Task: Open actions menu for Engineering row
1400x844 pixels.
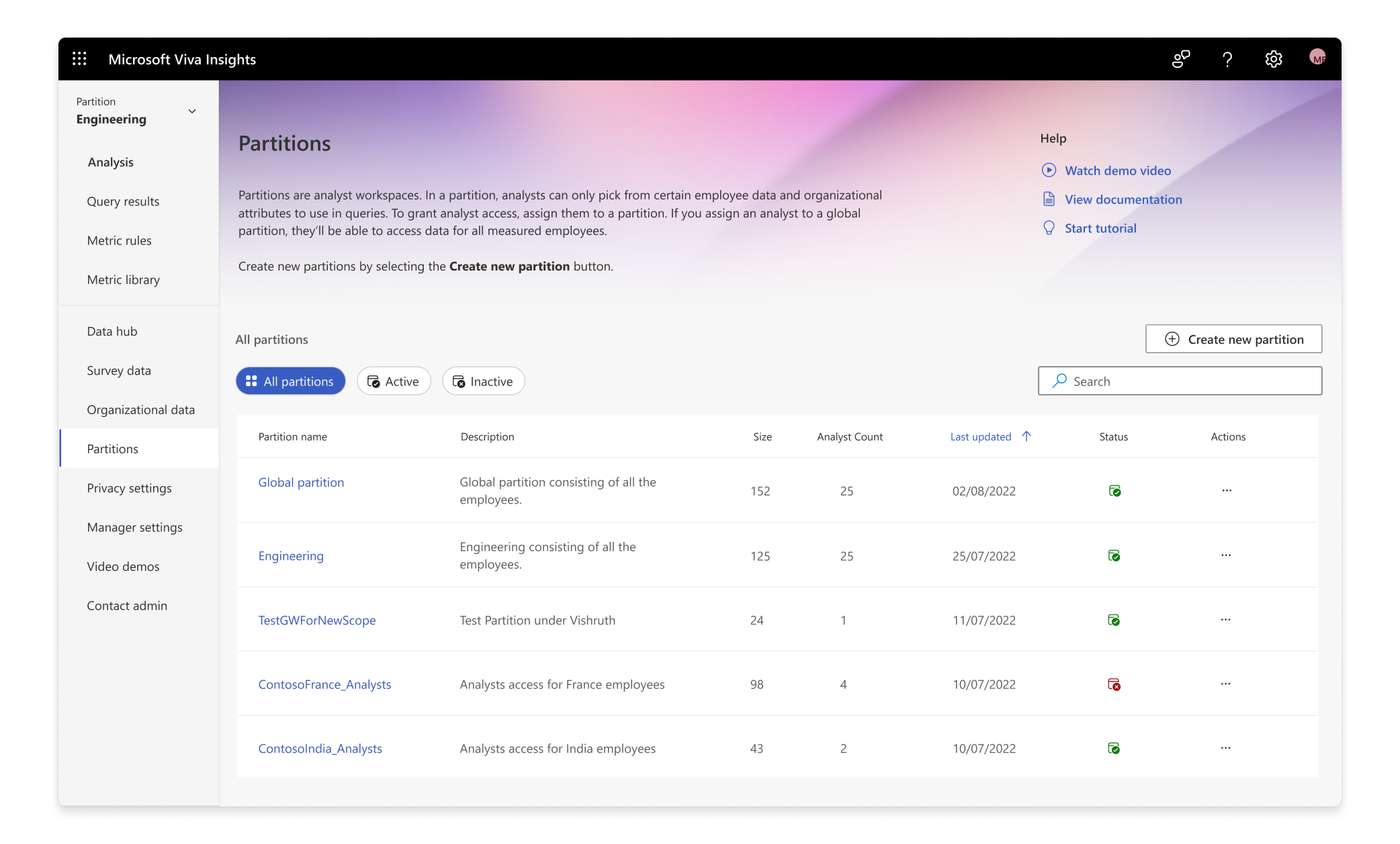Action: tap(1225, 555)
